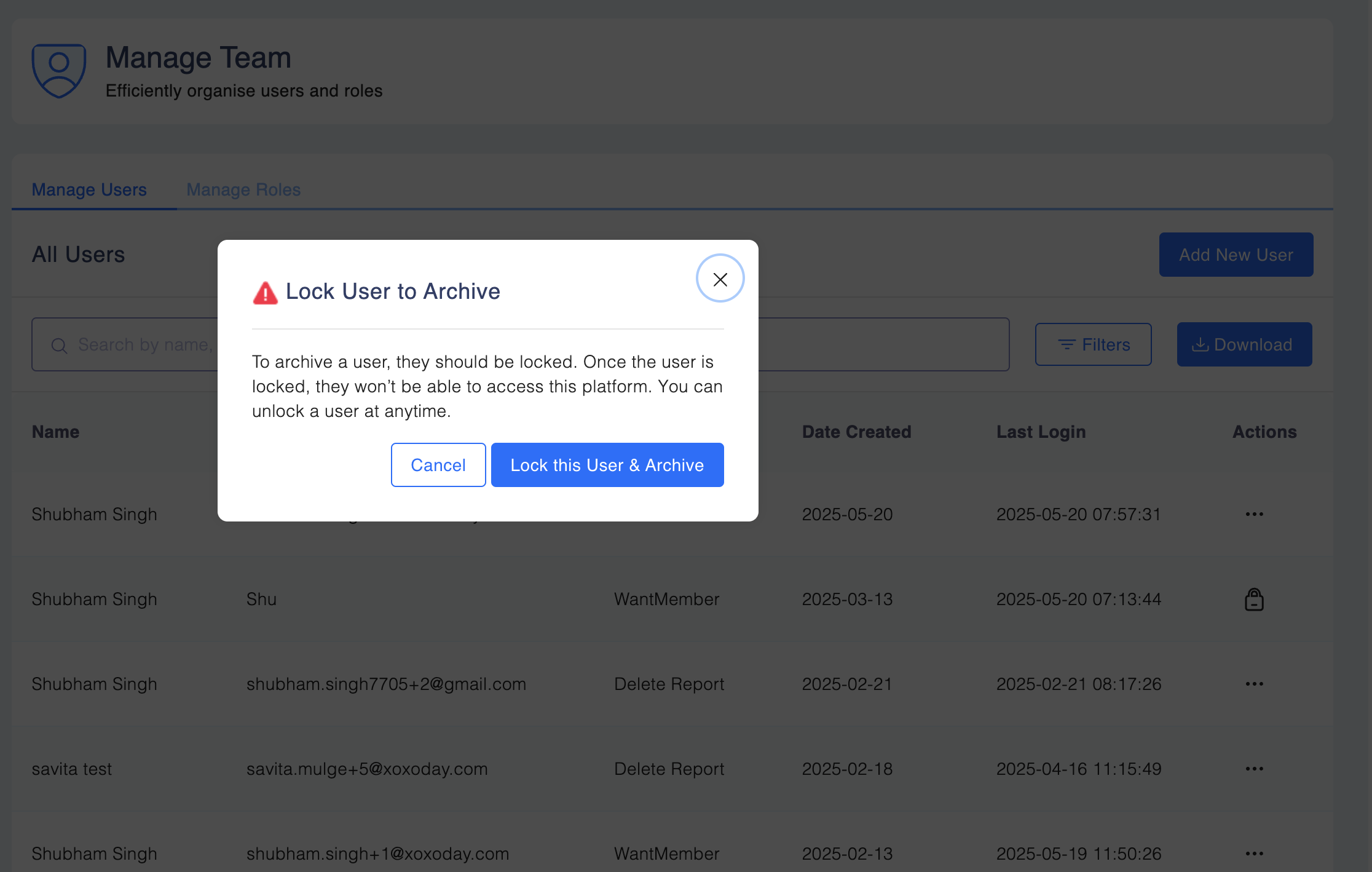Click the red warning triangle icon

coord(265,293)
